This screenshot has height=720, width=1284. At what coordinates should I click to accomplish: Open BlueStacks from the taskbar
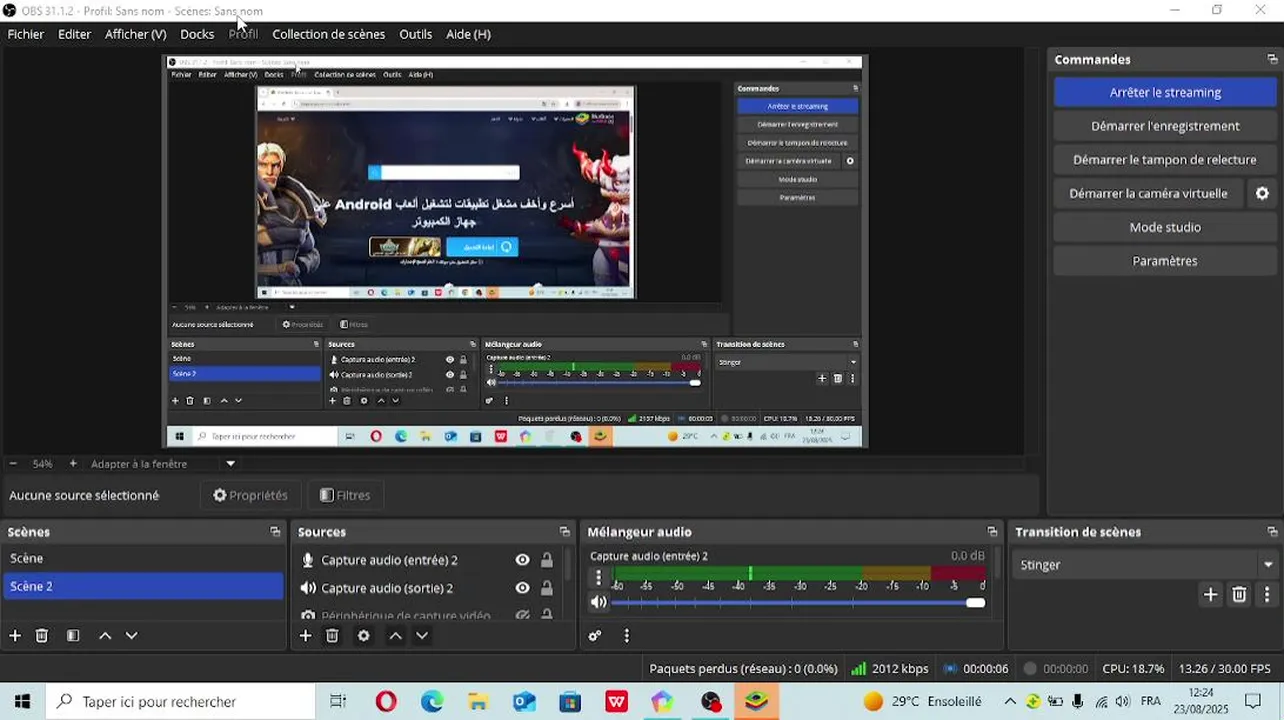point(756,702)
